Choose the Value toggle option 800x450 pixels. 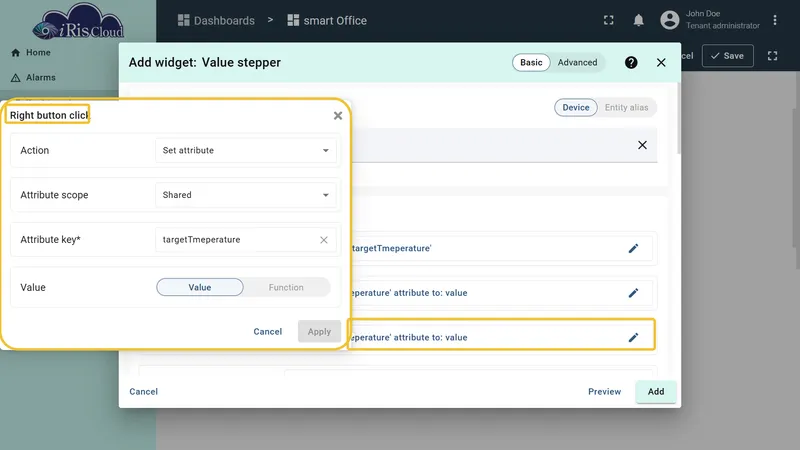200,287
